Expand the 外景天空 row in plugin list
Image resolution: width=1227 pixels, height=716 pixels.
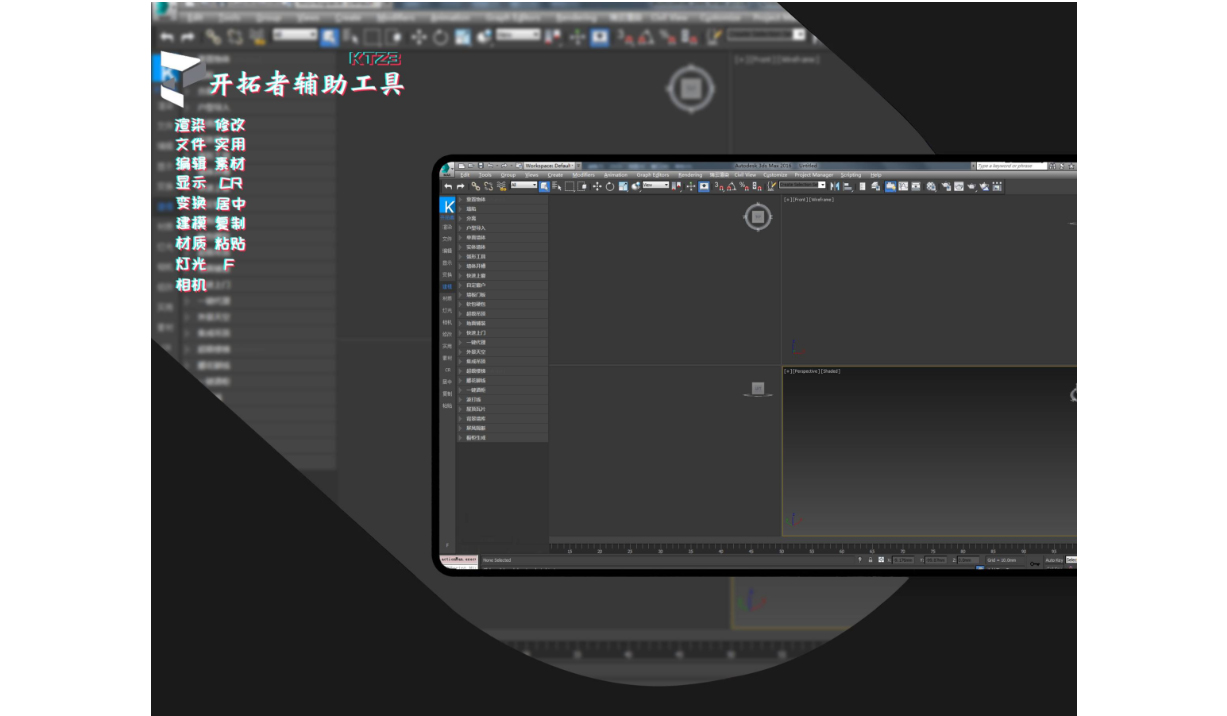tap(502, 351)
